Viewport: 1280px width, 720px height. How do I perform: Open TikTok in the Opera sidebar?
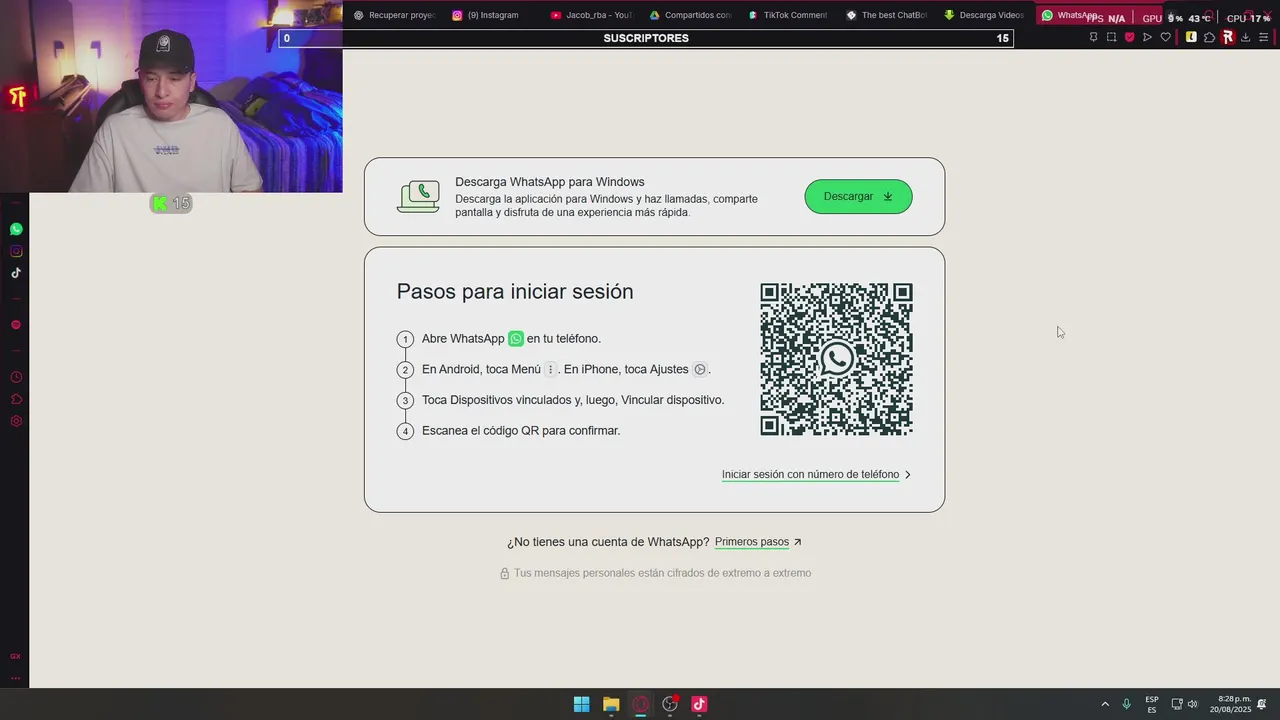16,273
